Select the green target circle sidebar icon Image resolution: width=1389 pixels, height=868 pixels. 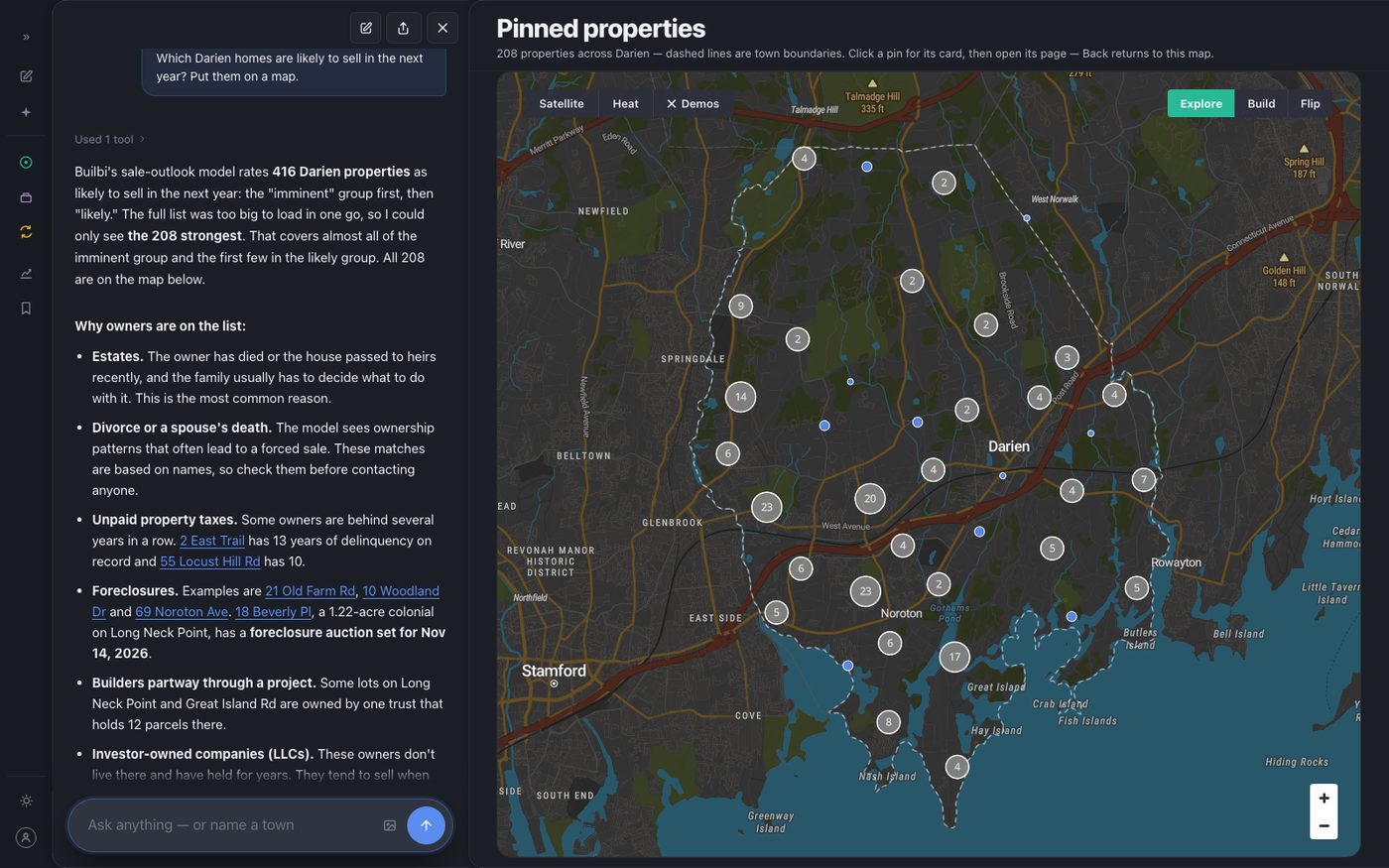coord(26,163)
